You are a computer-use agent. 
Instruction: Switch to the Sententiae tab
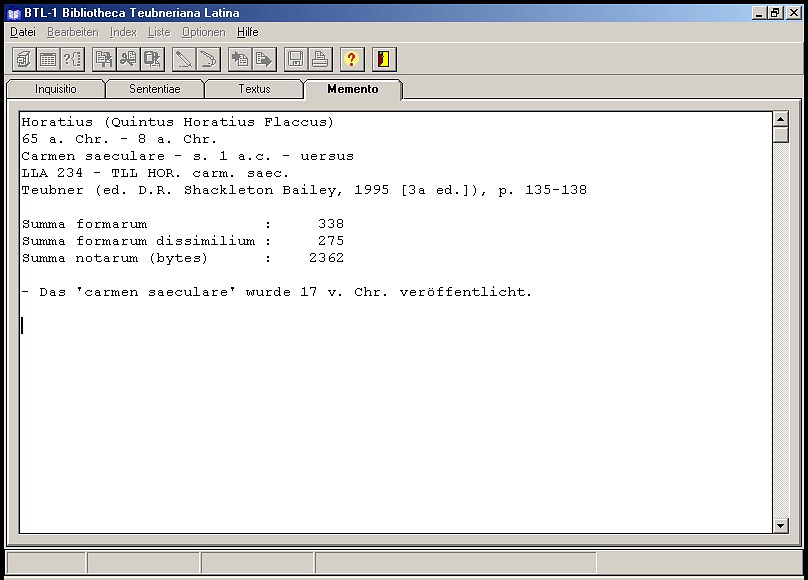[x=155, y=89]
